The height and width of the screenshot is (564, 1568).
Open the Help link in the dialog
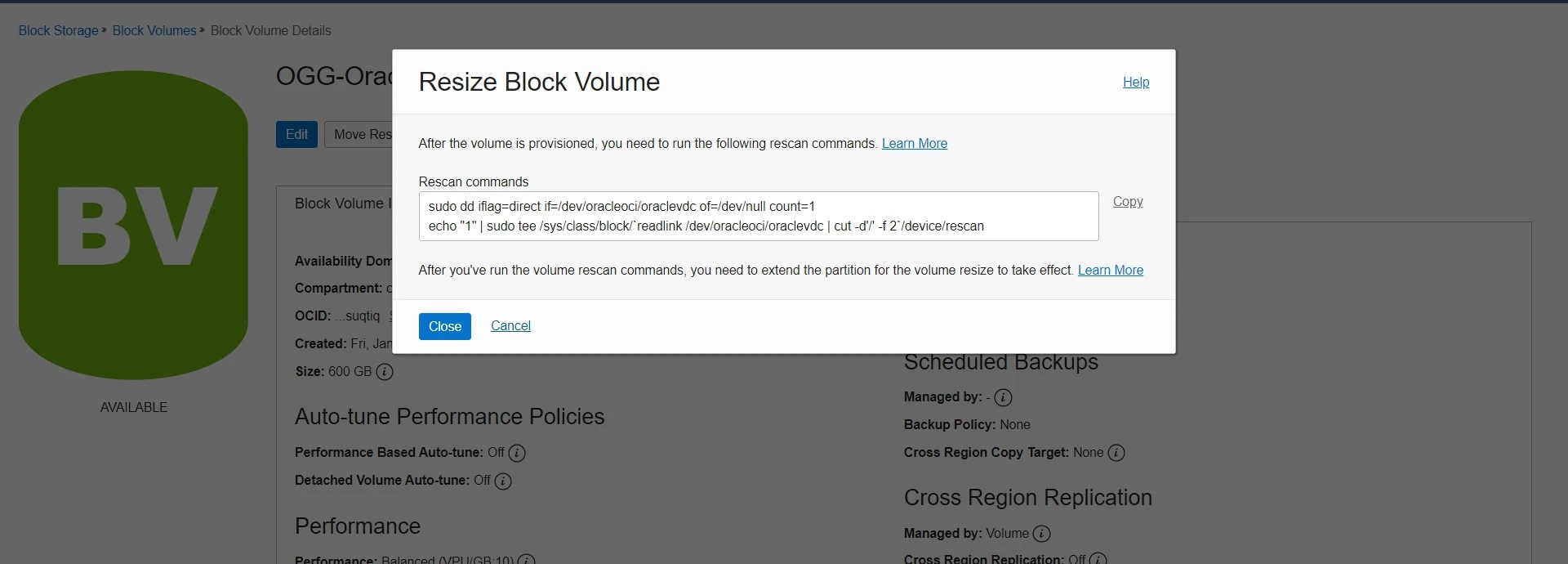click(x=1135, y=82)
